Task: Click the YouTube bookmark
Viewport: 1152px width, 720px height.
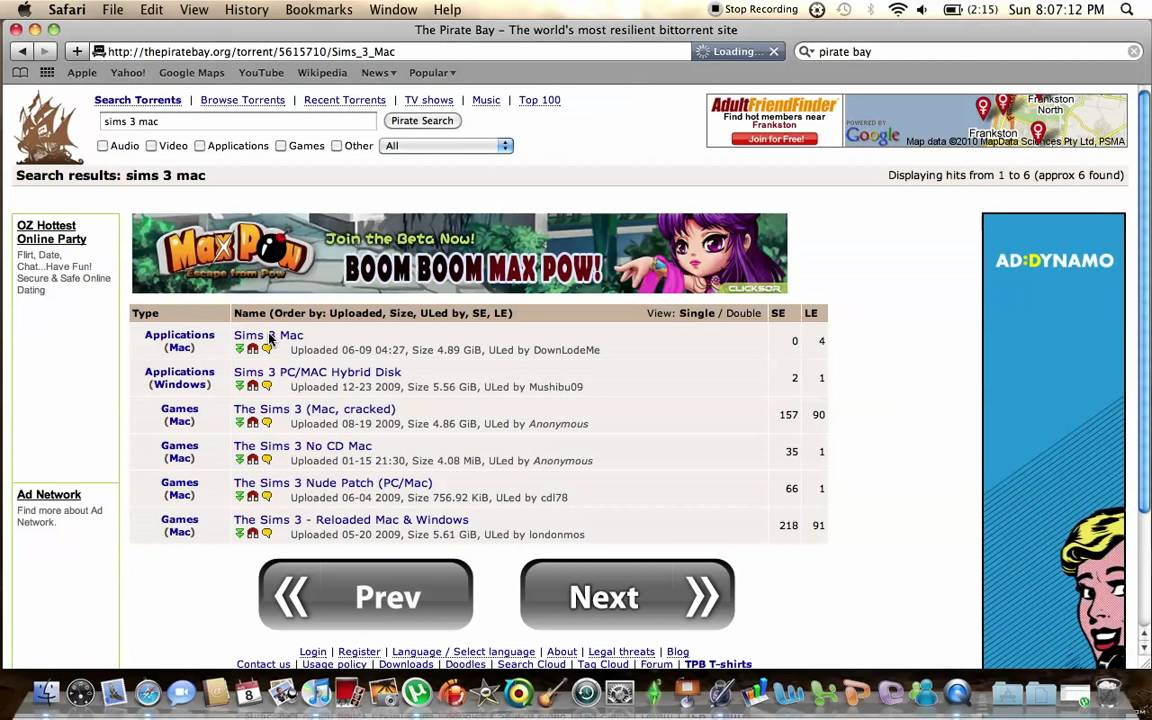Action: (261, 73)
